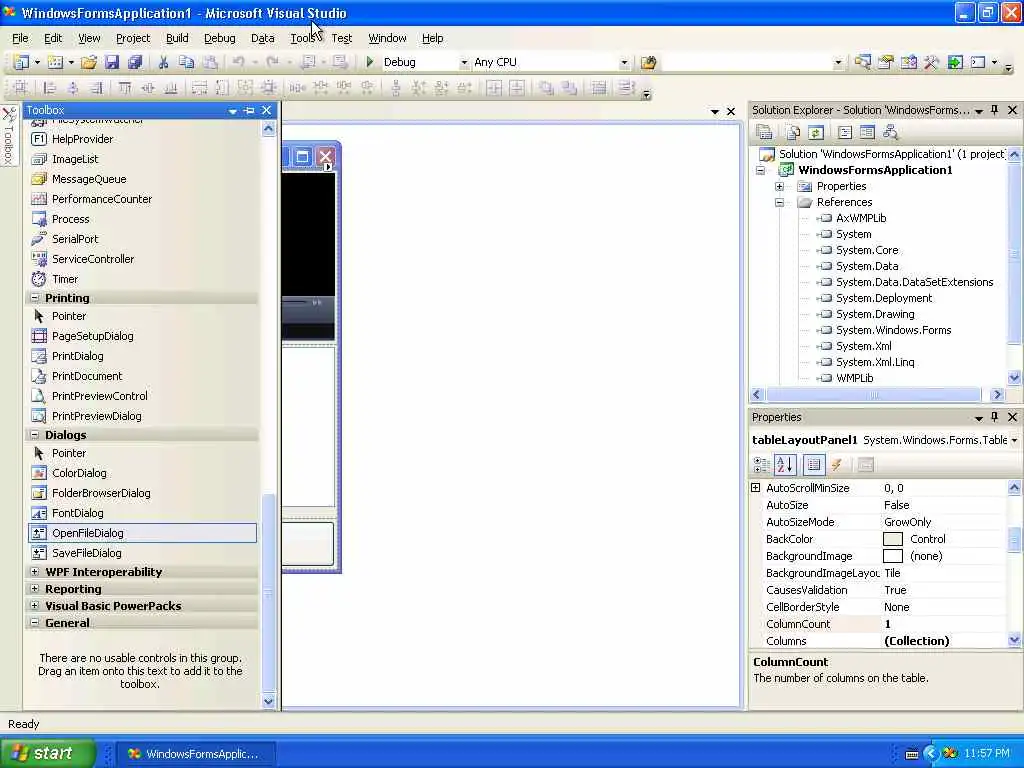
Task: Open the Any CPU platform dropdown
Action: (x=624, y=63)
